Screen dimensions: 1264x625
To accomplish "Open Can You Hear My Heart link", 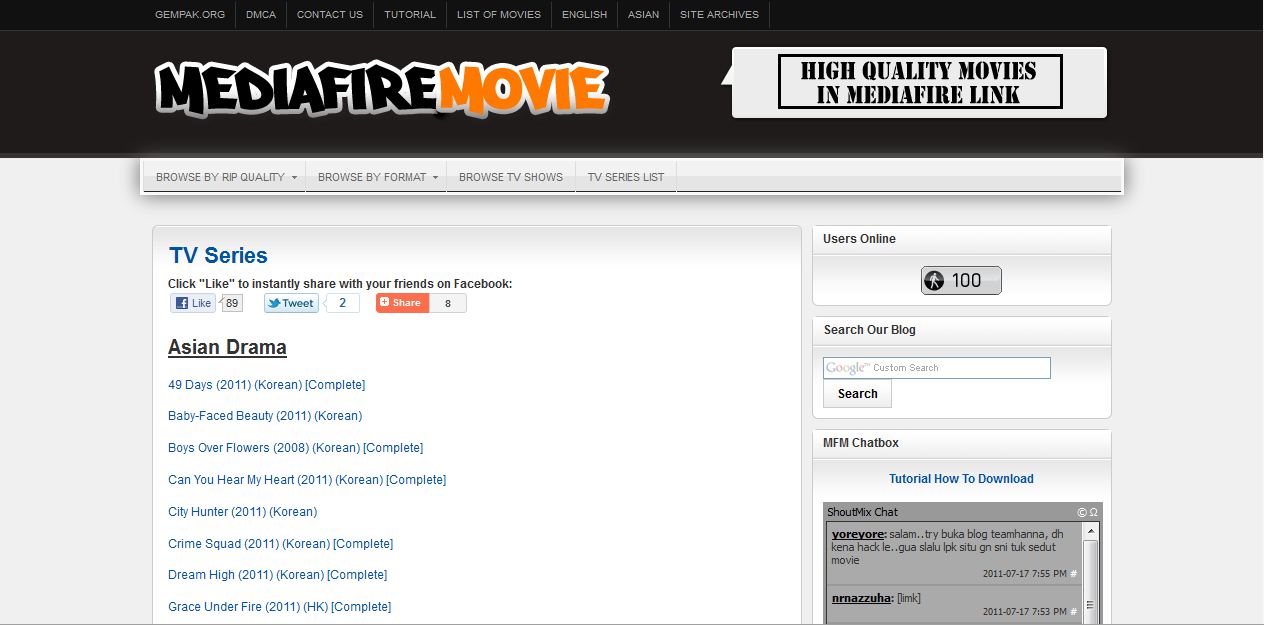I will 307,480.
